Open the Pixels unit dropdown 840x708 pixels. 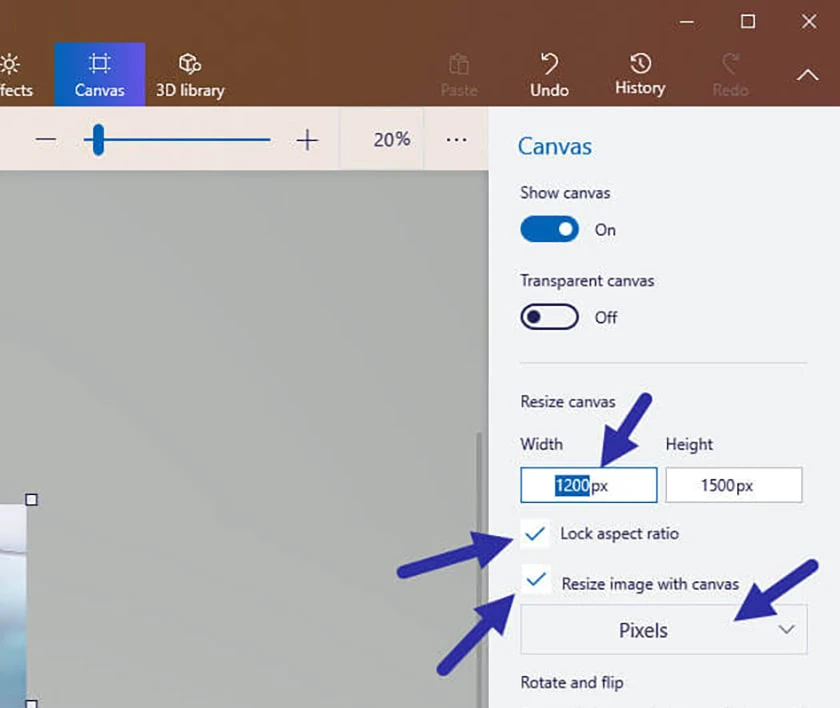pos(664,630)
